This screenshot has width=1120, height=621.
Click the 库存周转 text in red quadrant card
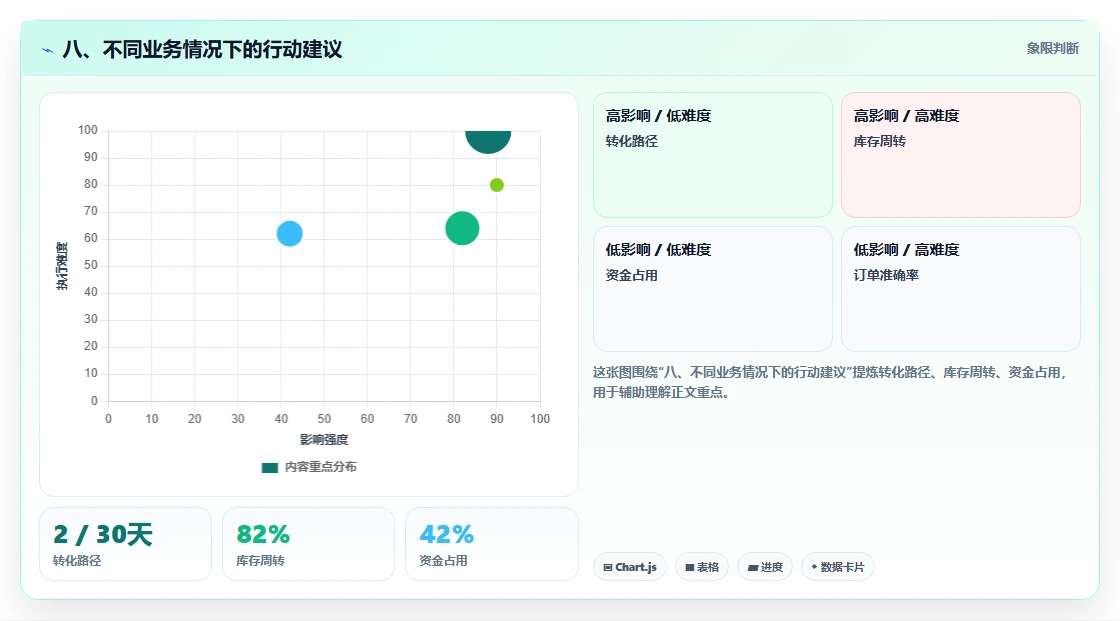point(879,141)
